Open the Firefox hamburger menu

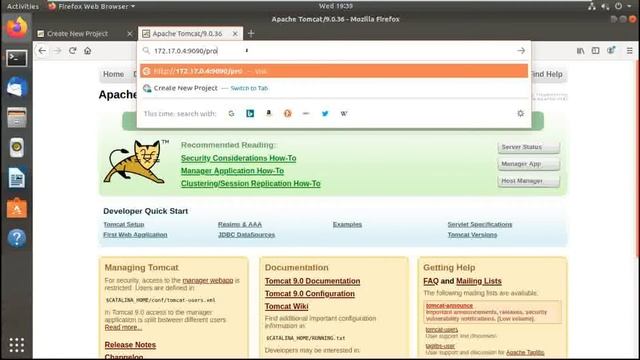coord(629,51)
